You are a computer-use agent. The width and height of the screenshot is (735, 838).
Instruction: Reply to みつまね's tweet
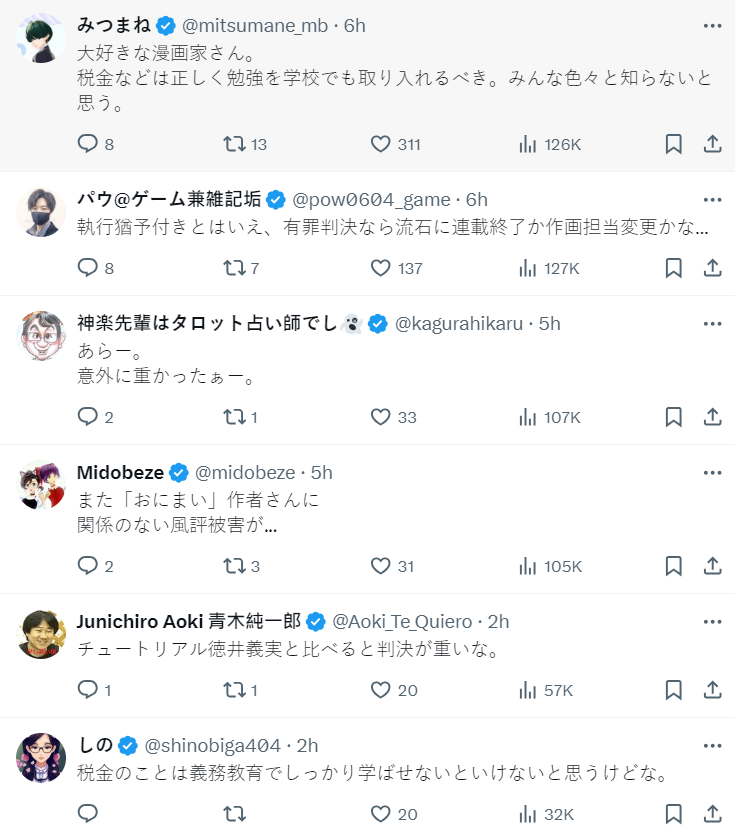(x=89, y=144)
